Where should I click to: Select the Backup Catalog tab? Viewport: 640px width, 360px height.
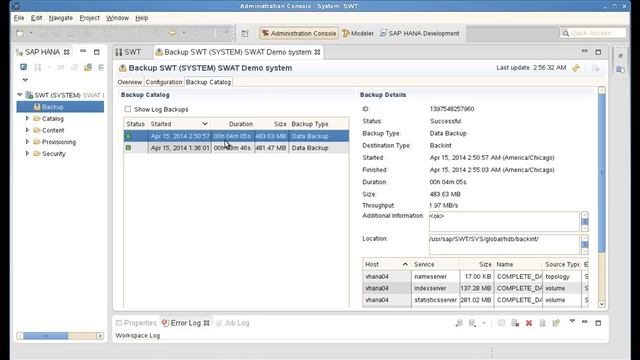point(209,82)
